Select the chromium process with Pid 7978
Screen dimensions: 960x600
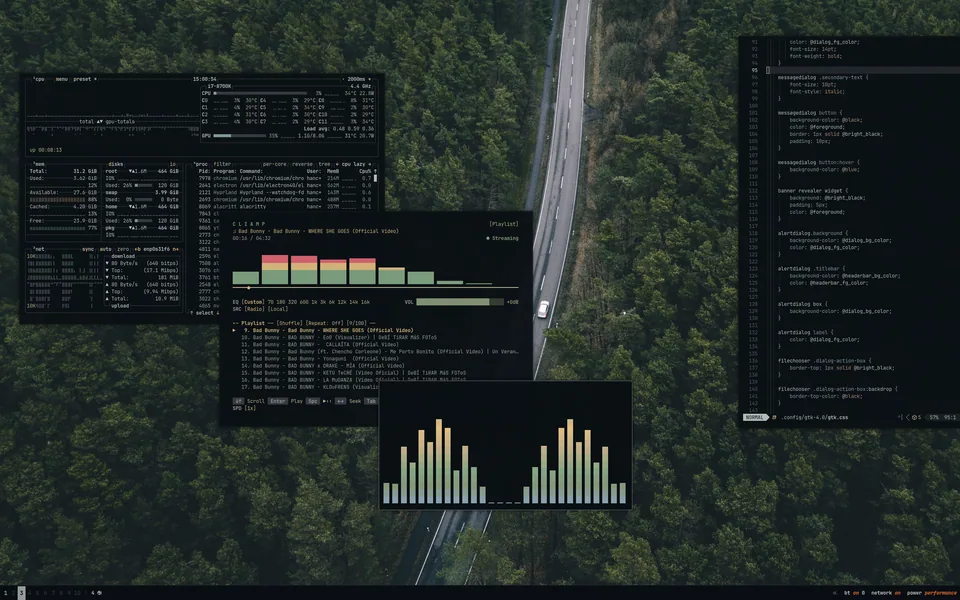coord(285,178)
